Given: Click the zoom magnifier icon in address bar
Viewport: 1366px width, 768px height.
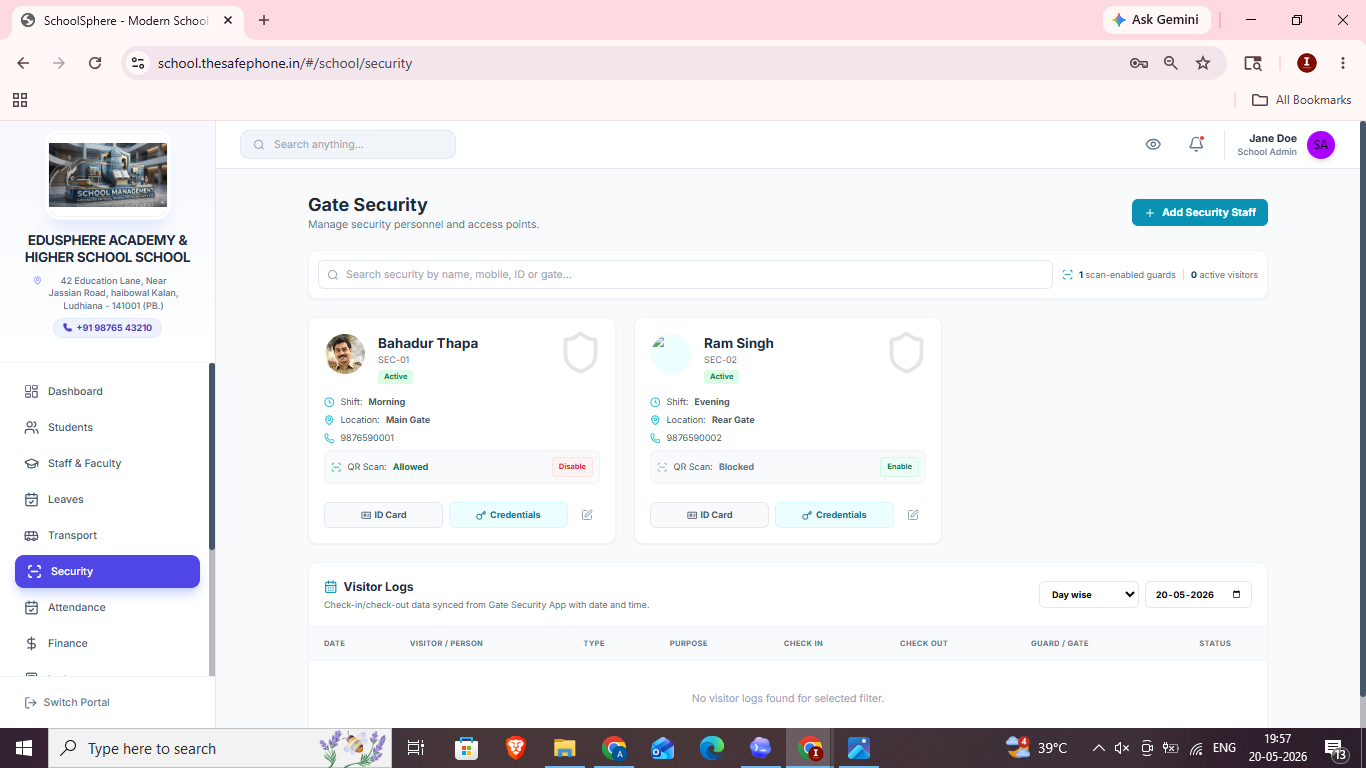Looking at the screenshot, I should pyautogui.click(x=1171, y=63).
